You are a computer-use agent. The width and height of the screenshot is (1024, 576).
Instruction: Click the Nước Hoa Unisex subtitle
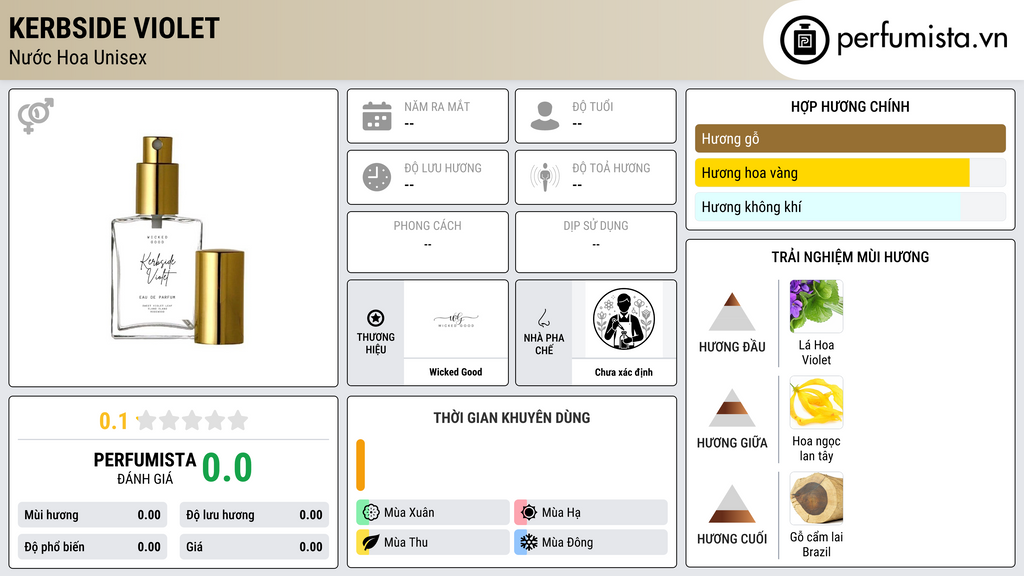78,57
